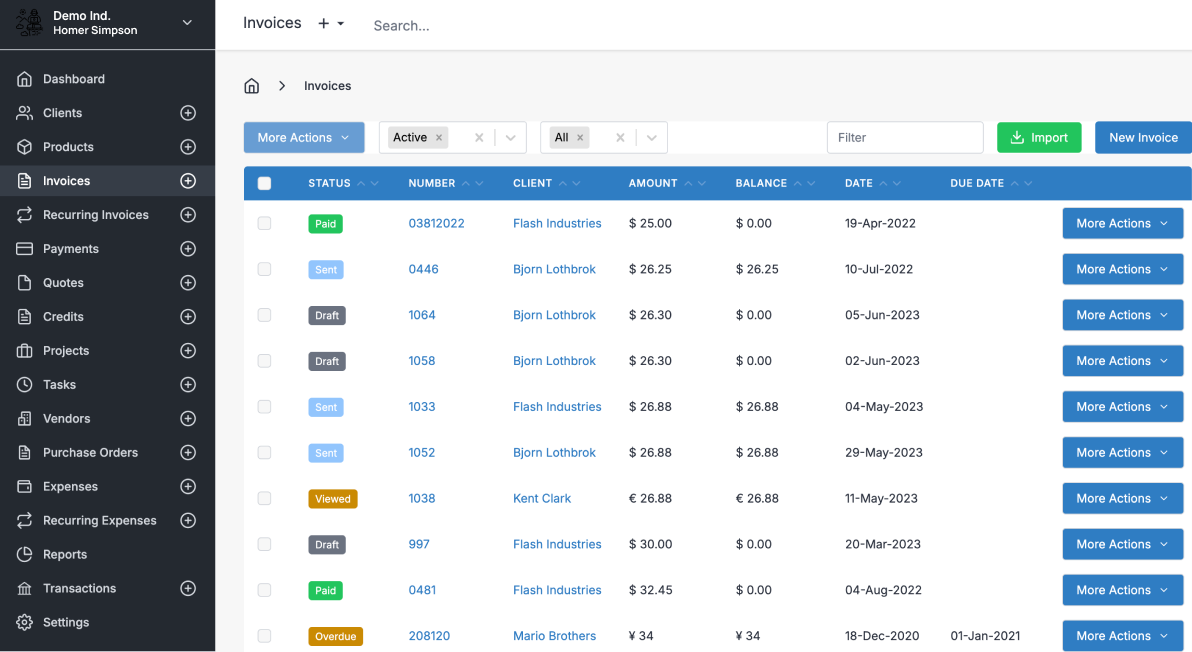Click the plus icon next to Clients

tap(187, 113)
